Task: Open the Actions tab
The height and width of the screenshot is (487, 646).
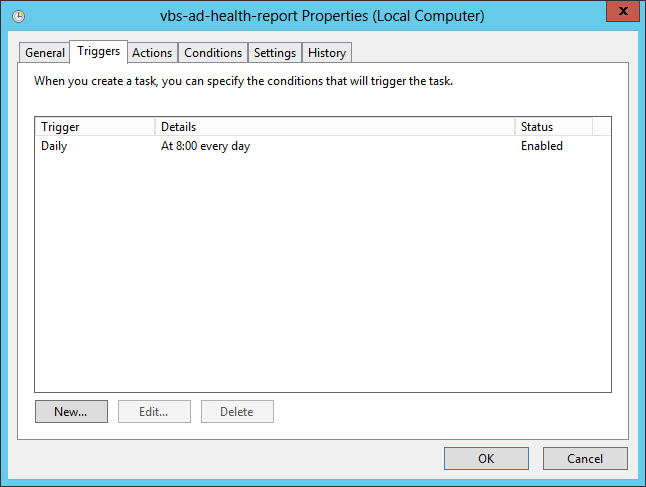Action: (152, 53)
